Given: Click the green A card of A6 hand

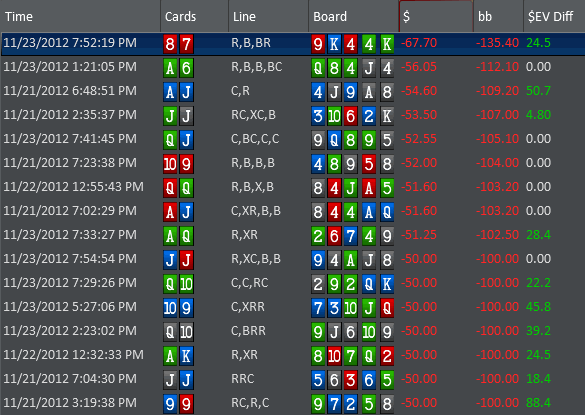Looking at the screenshot, I should coord(170,68).
